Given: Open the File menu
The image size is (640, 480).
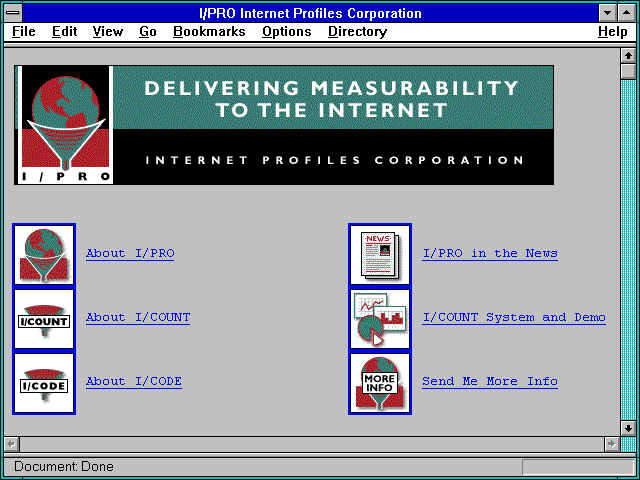Looking at the screenshot, I should (x=24, y=32).
